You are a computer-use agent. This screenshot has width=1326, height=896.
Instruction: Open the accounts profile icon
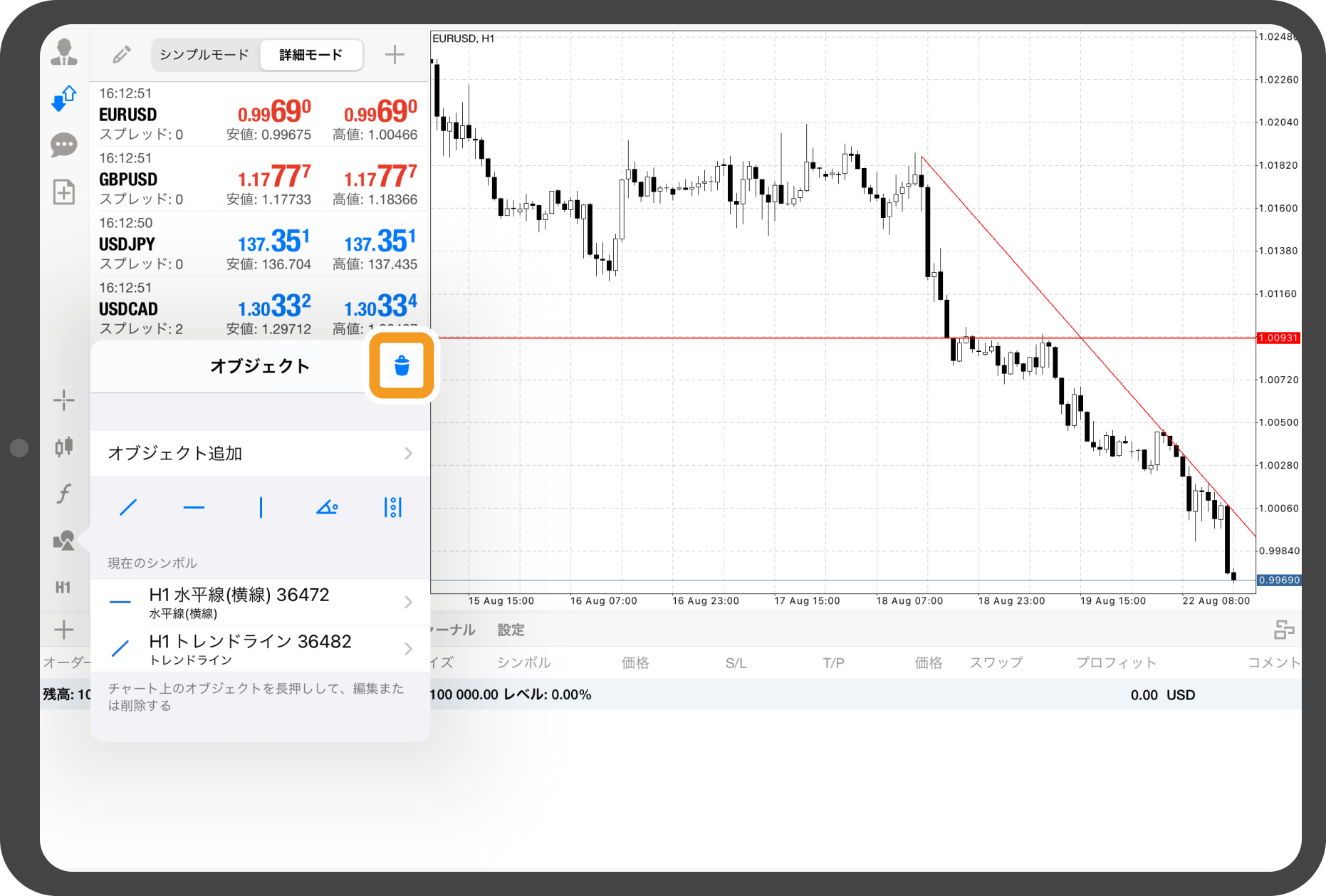point(64,53)
